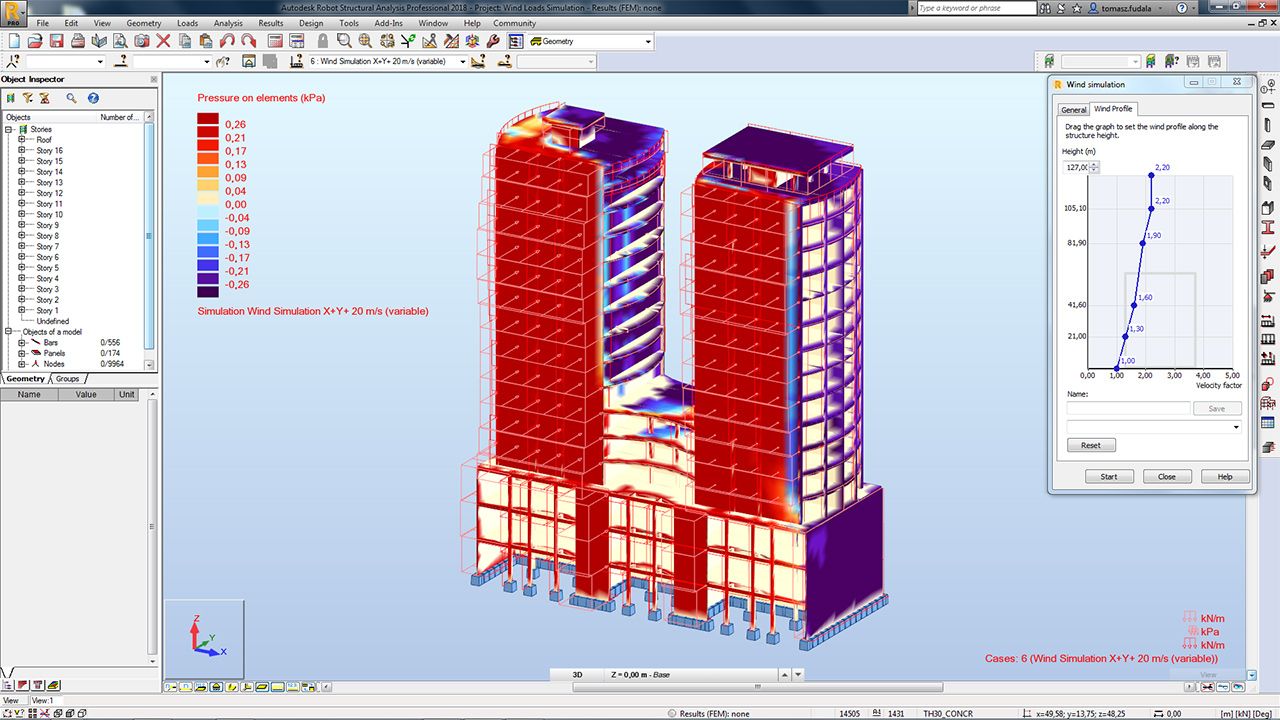Click the Save project icon in toolbar

click(x=56, y=41)
